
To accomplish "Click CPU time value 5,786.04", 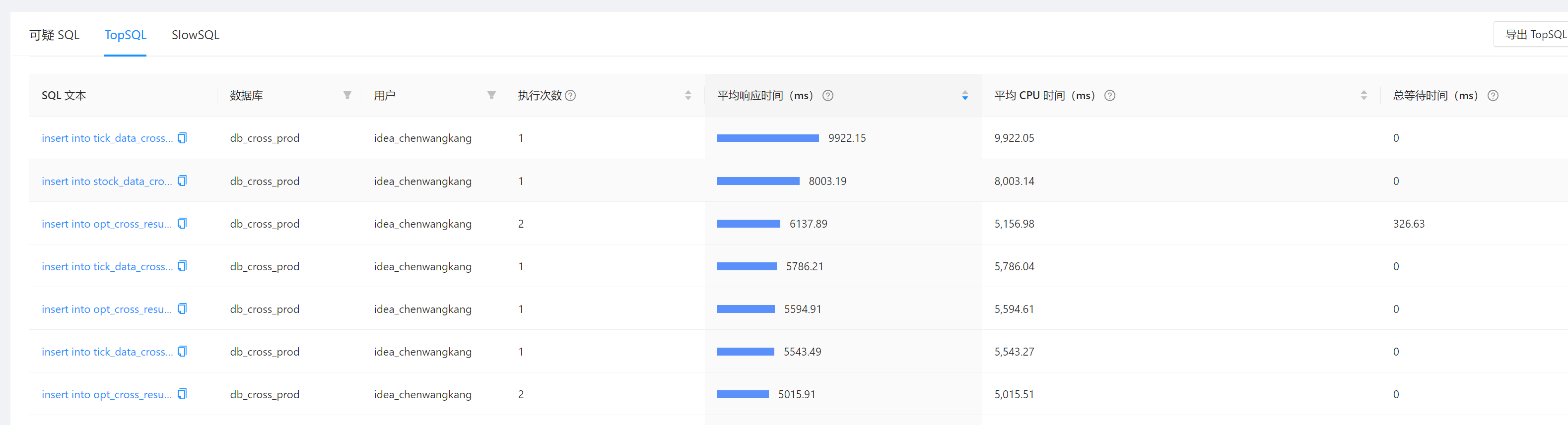I will (x=1014, y=266).
